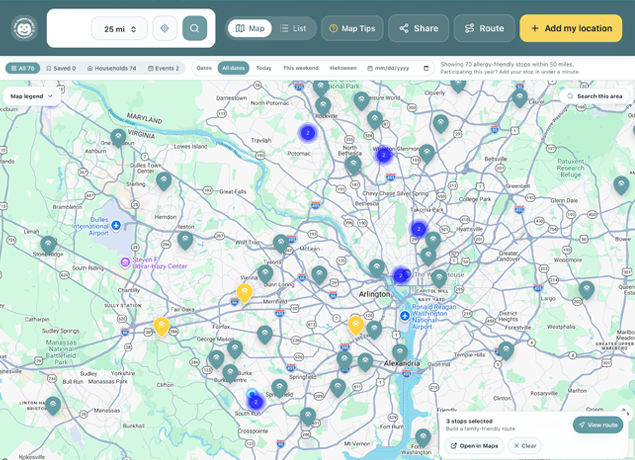
Task: Select the All dates filter
Action: click(233, 68)
